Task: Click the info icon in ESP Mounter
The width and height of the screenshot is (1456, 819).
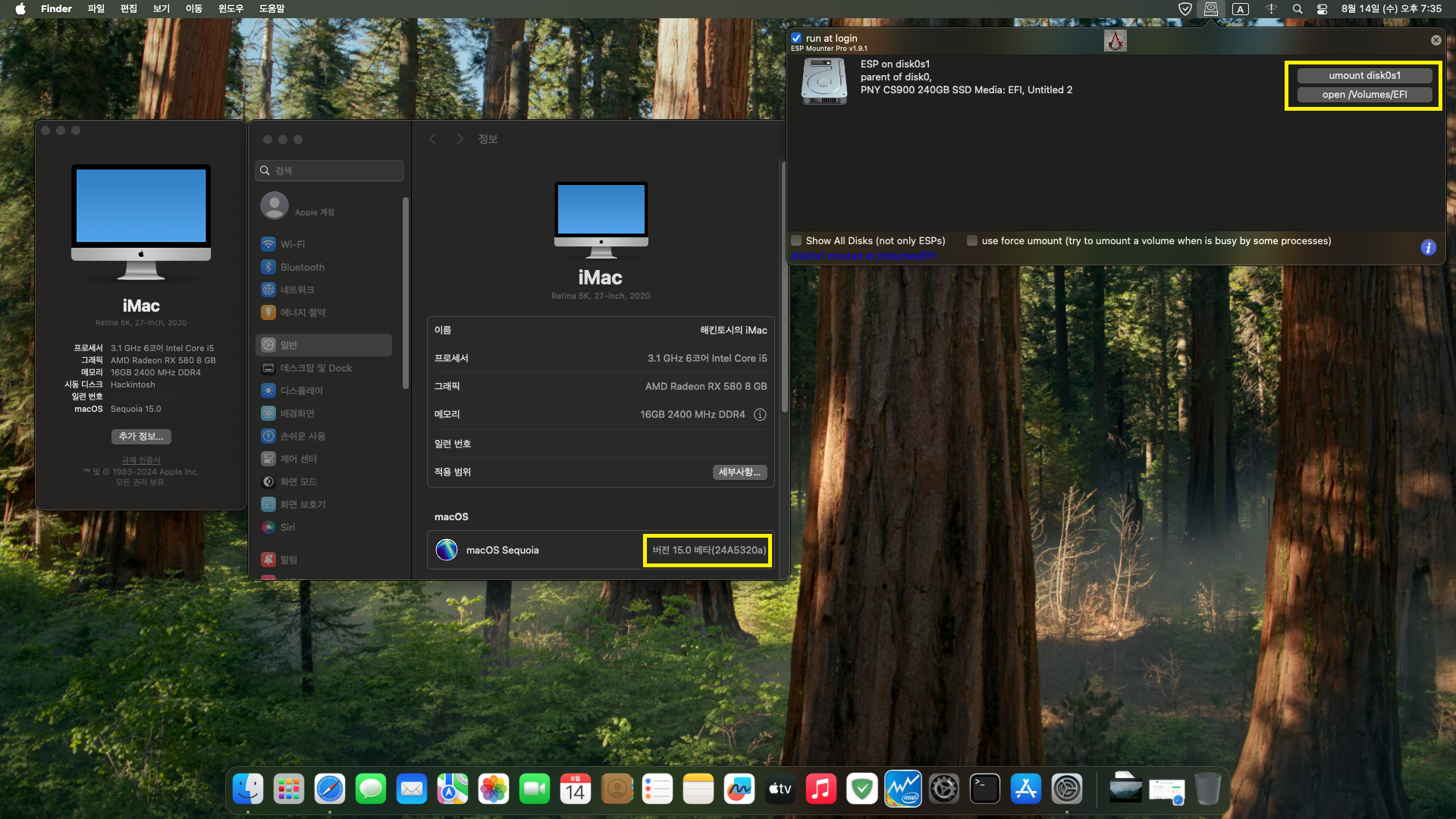Action: (1428, 248)
